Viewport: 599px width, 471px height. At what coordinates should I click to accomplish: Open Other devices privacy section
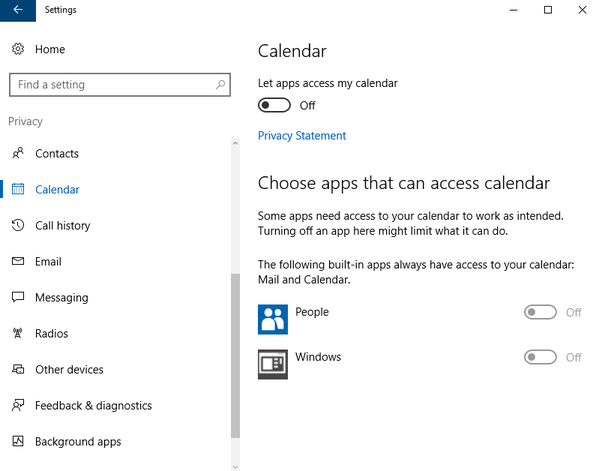(x=69, y=370)
